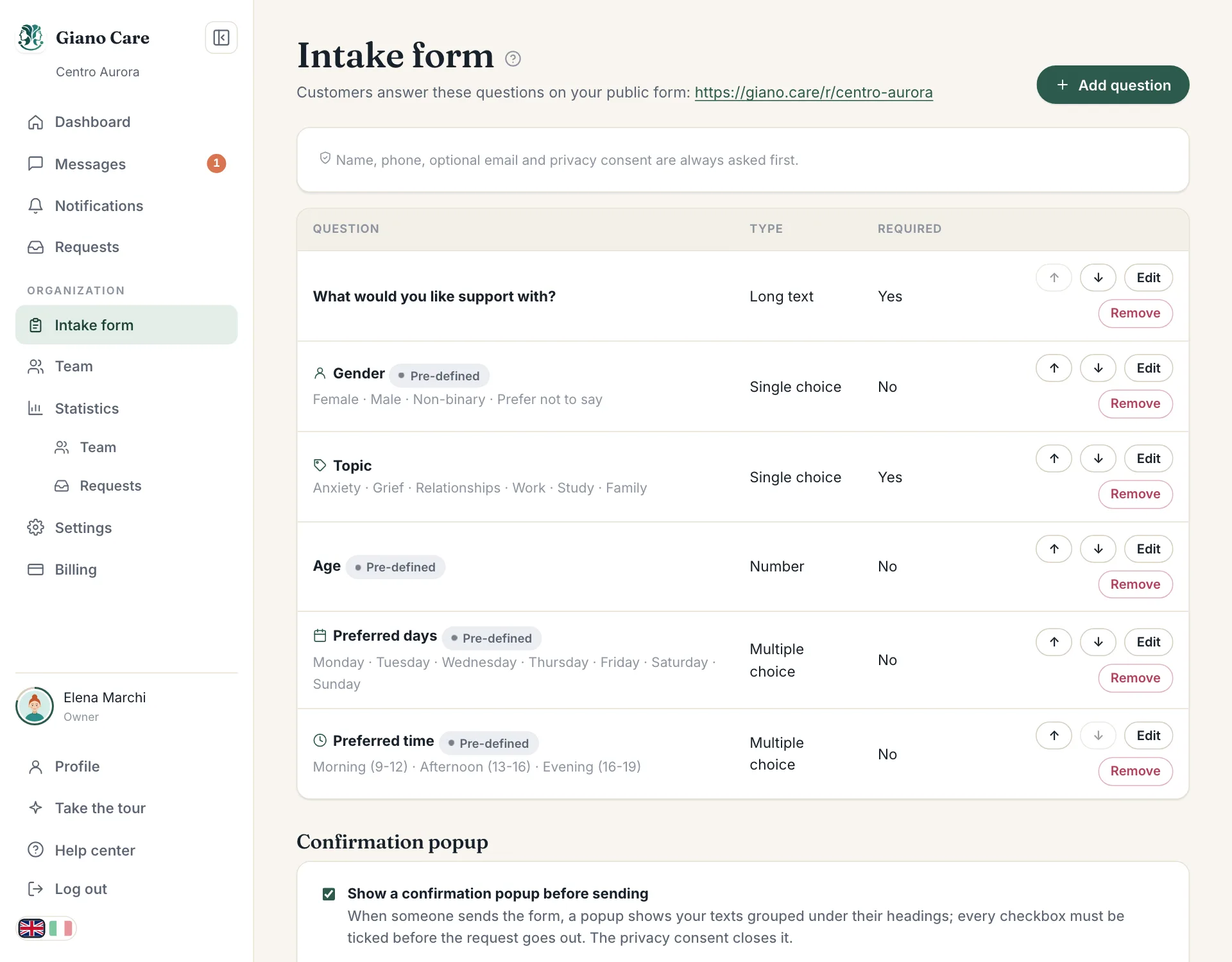This screenshot has width=1232, height=962.
Task: Open Messages with one unread
Action: [126, 164]
